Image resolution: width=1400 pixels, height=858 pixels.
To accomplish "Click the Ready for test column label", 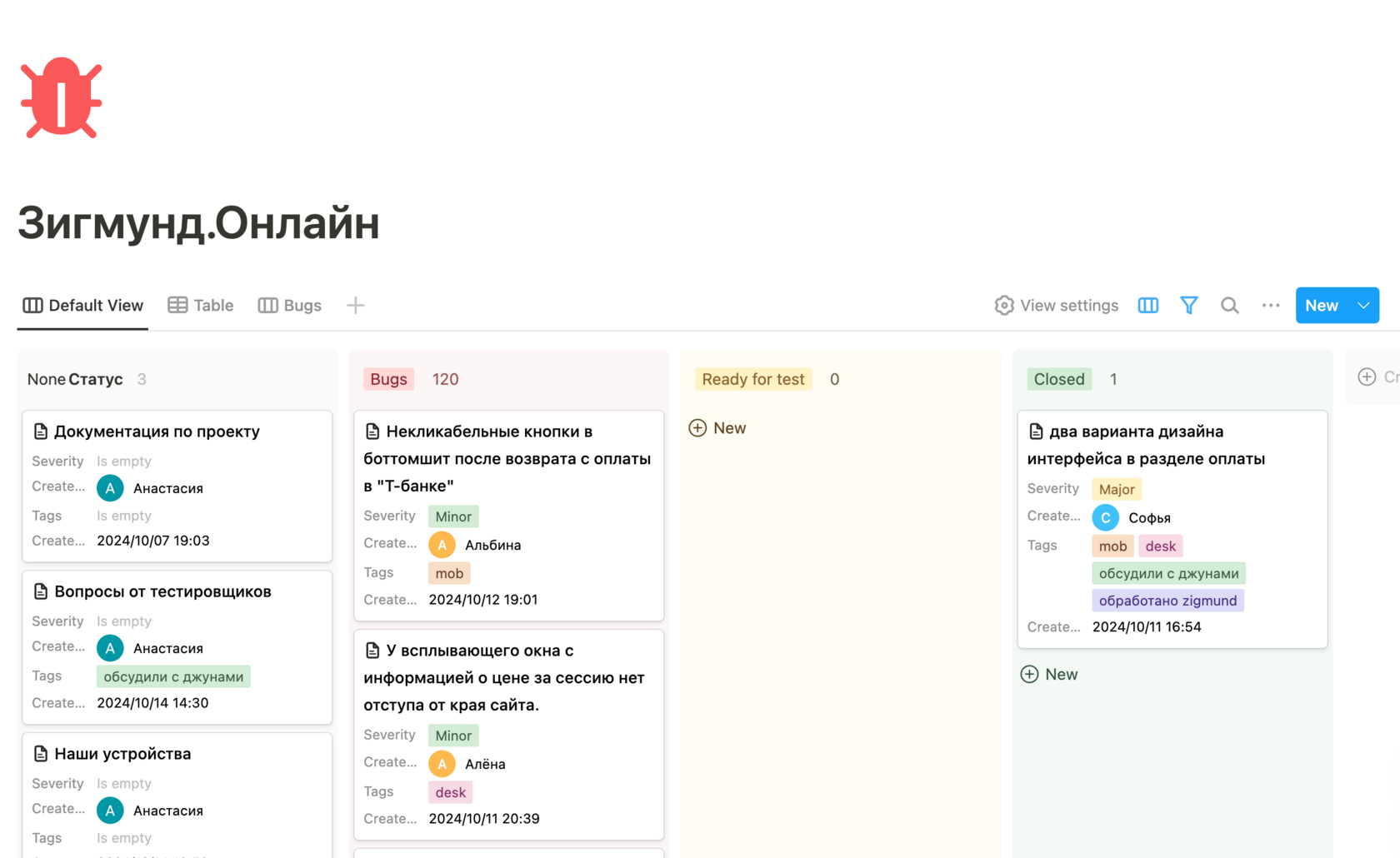I will [x=753, y=379].
